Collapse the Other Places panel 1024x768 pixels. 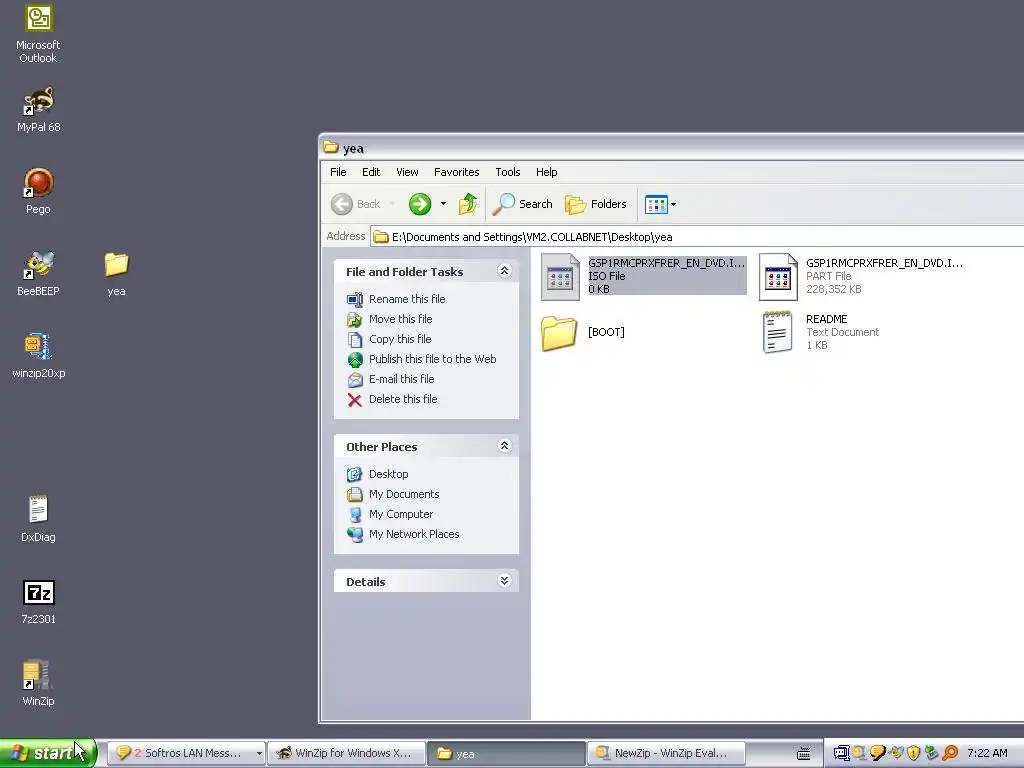tap(504, 446)
